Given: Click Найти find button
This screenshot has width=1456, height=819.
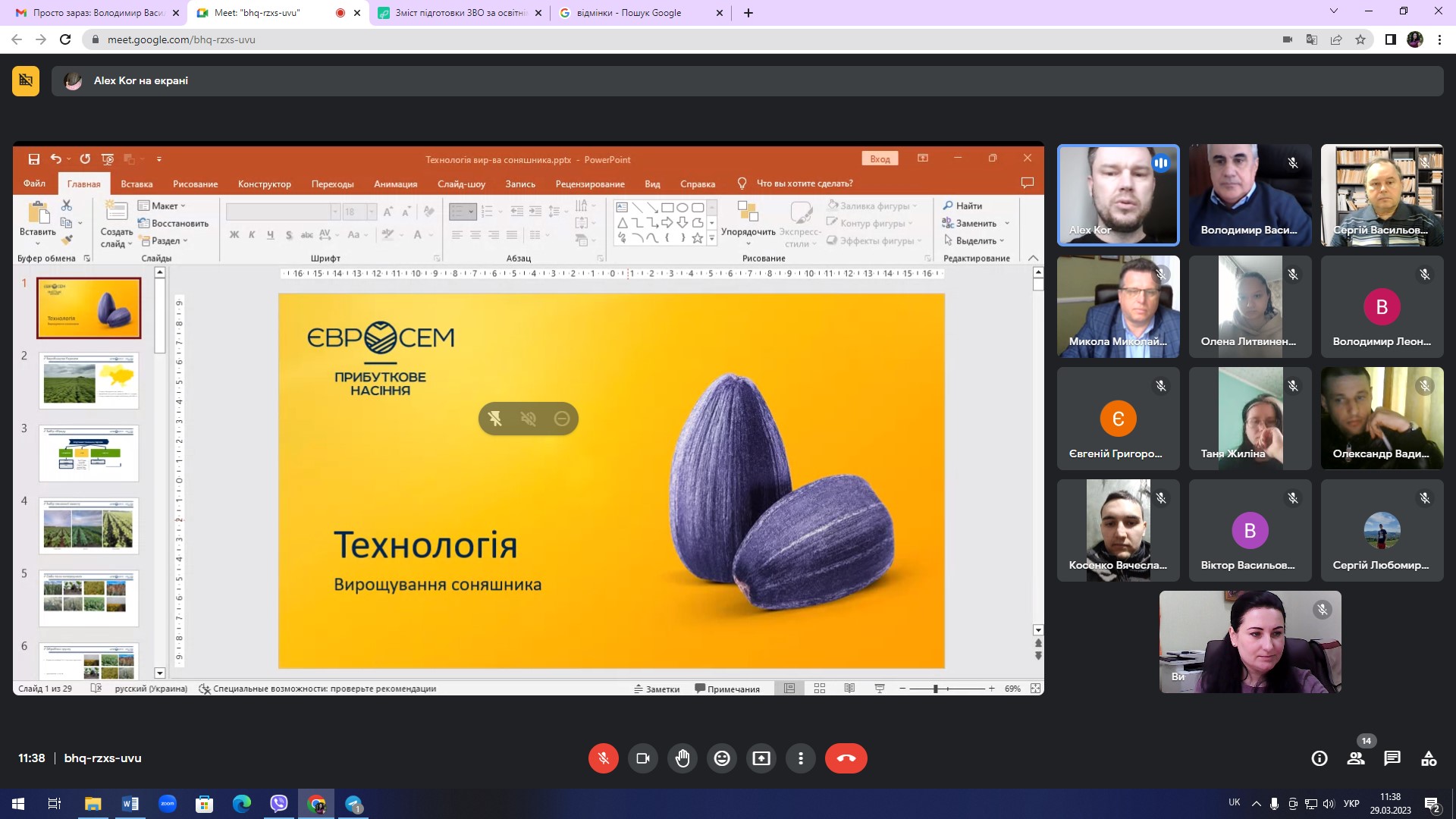Looking at the screenshot, I should point(963,206).
